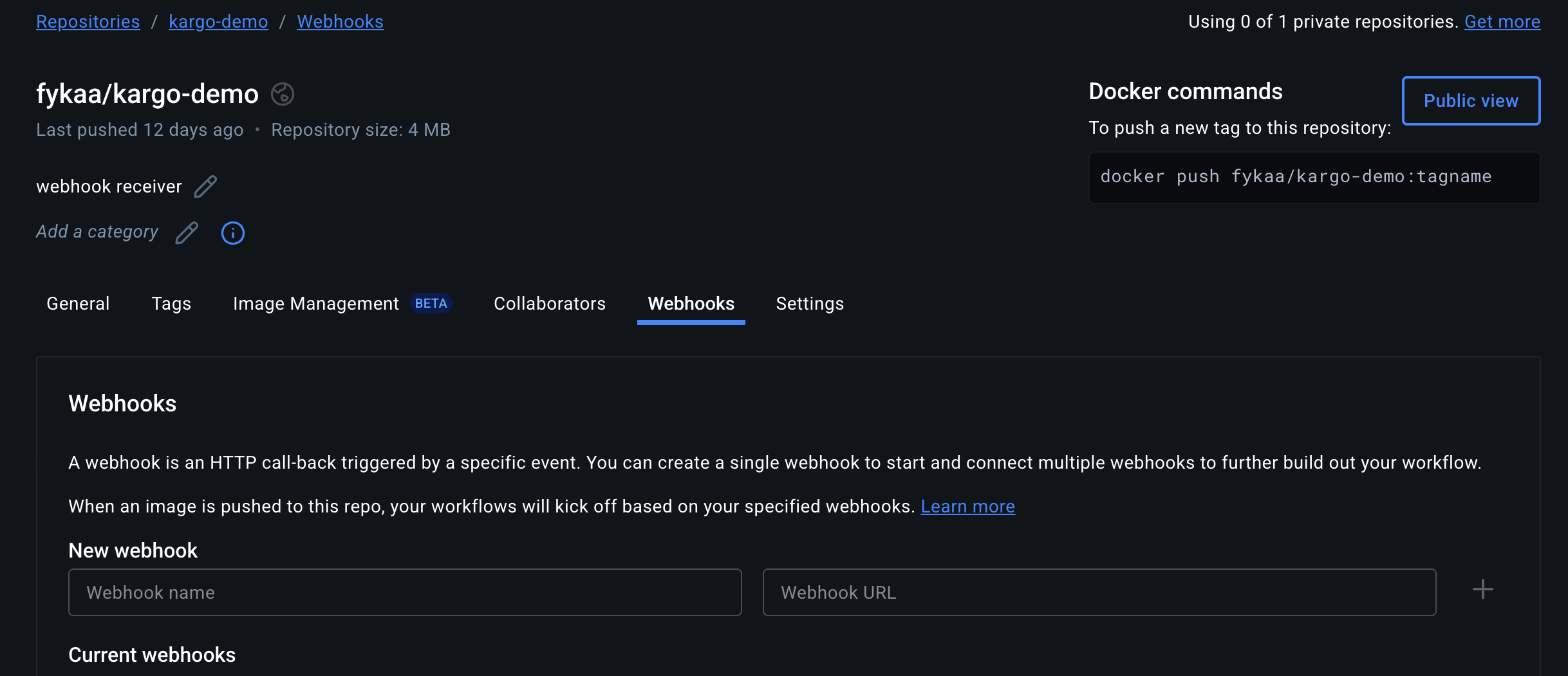Open kargo-demo from the breadcrumb
This screenshot has height=676, width=1568.
(218, 21)
